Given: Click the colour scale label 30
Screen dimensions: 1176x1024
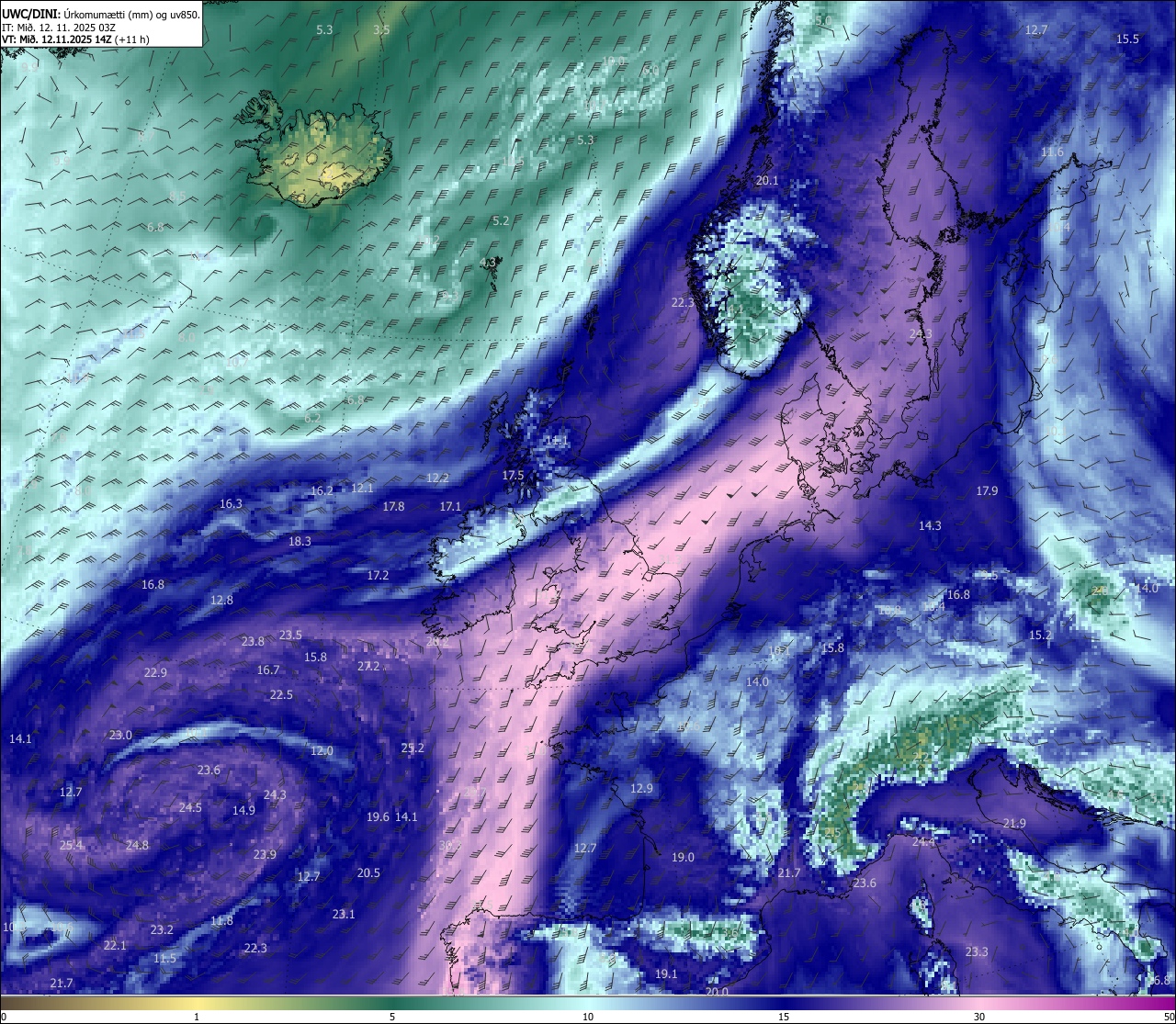Looking at the screenshot, I should pyautogui.click(x=979, y=1017).
